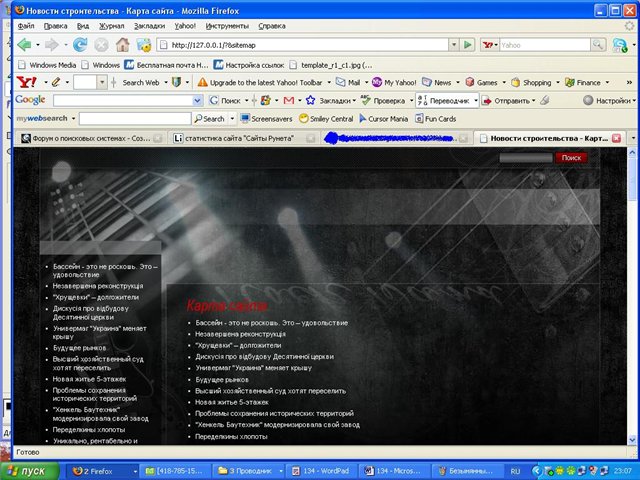The image size is (640, 480).
Task: Open the Инструменты menu
Action: [x=227, y=26]
